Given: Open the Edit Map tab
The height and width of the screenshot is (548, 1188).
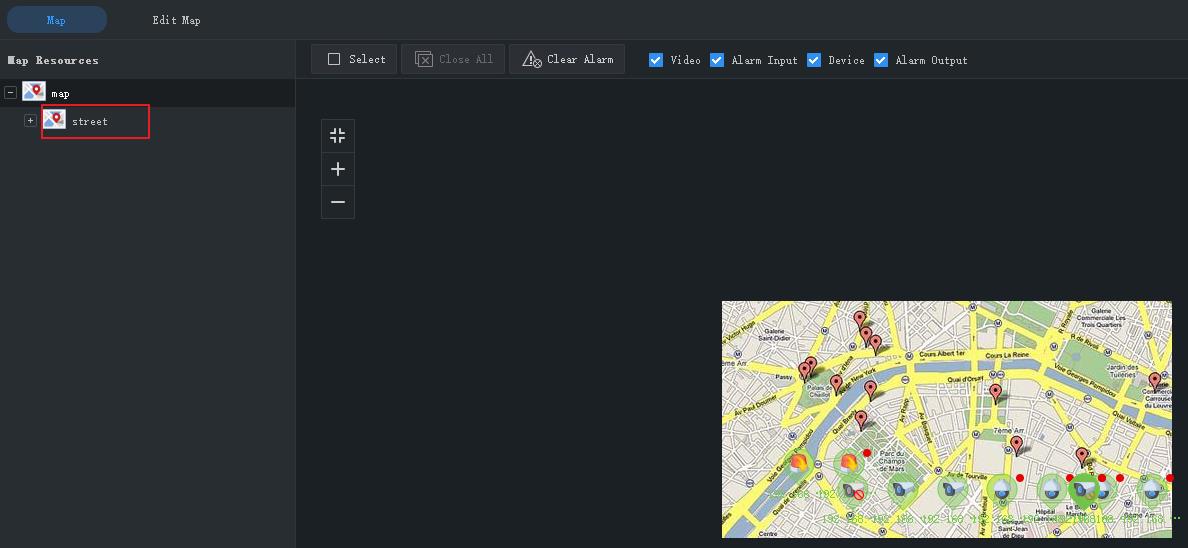Looking at the screenshot, I should point(176,20).
